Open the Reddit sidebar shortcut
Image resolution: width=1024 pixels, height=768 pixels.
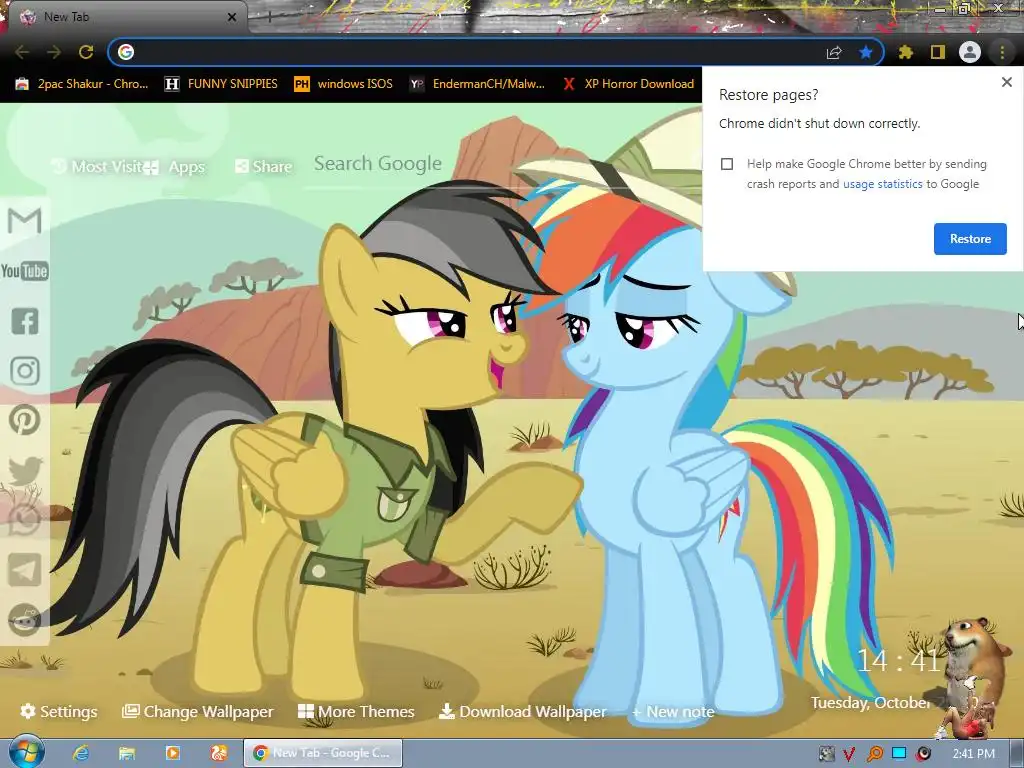pos(25,620)
